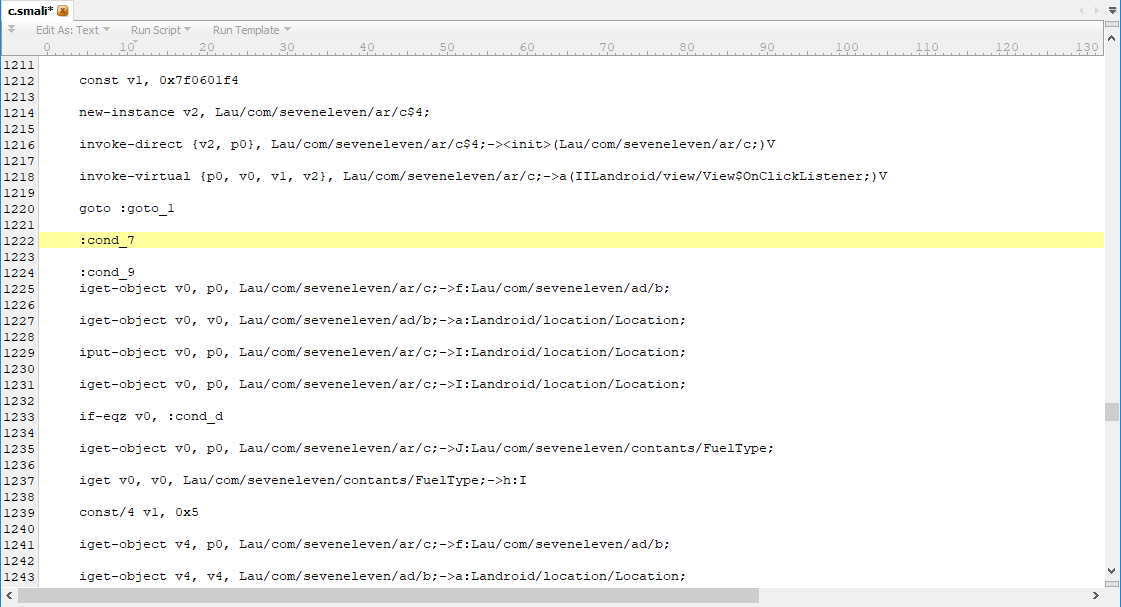Click line number 1222 in the gutter
Screen dimensions: 1121x607
coord(19,241)
